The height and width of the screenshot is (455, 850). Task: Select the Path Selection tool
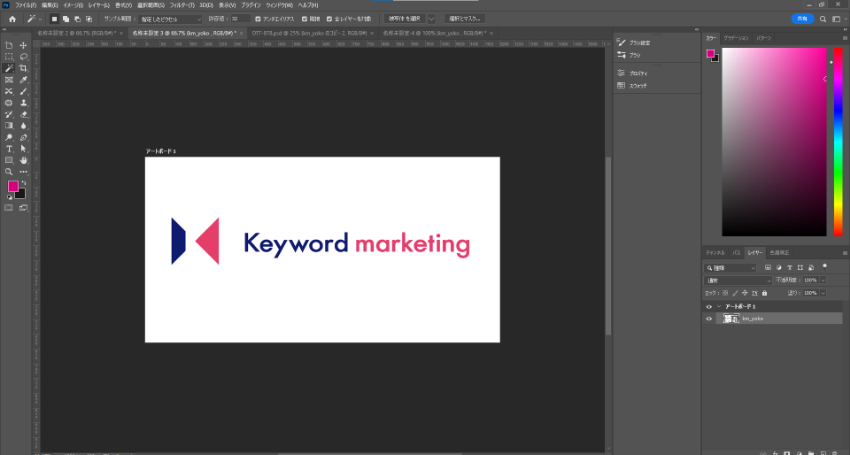[x=23, y=149]
